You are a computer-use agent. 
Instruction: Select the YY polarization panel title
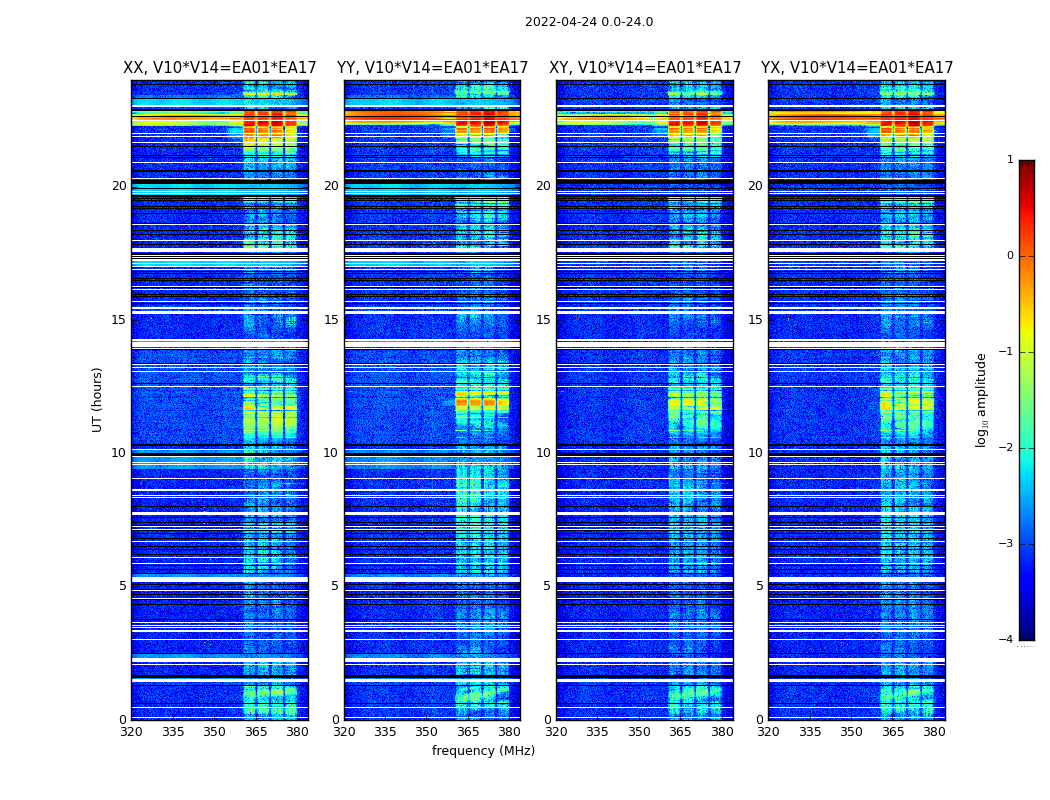pyautogui.click(x=432, y=68)
